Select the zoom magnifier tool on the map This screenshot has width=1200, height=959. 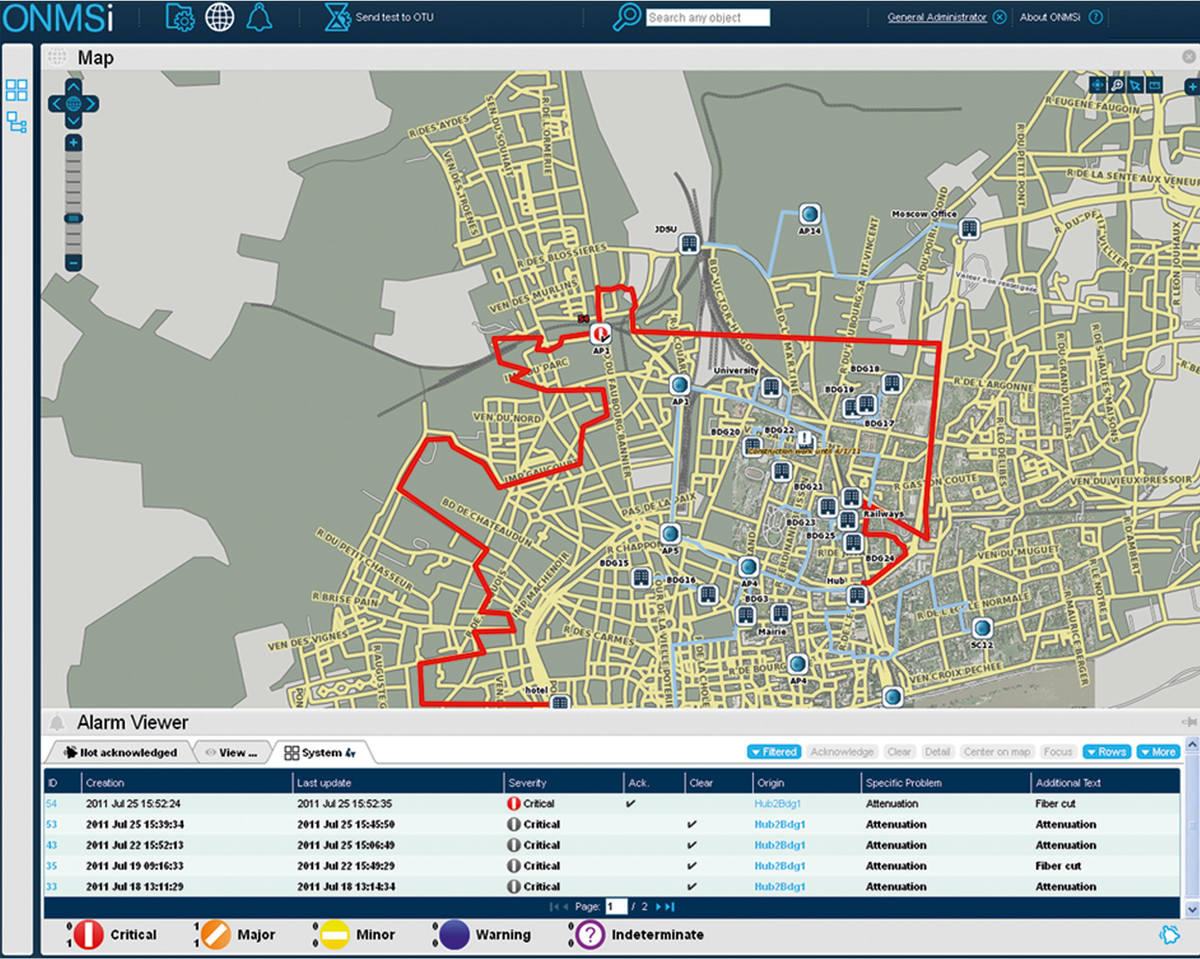click(x=1116, y=85)
